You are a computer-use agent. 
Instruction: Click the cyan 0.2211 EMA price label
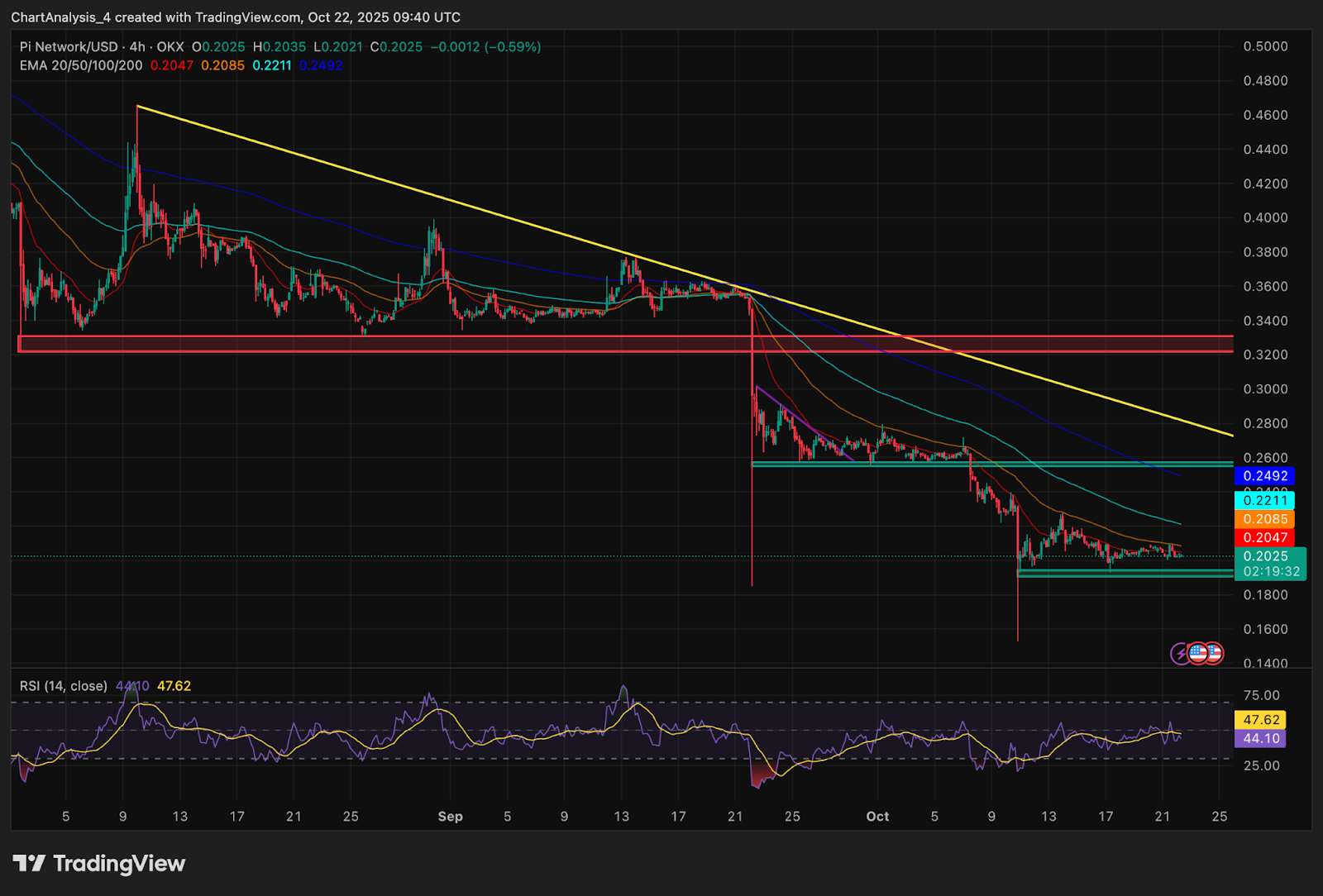point(1265,500)
